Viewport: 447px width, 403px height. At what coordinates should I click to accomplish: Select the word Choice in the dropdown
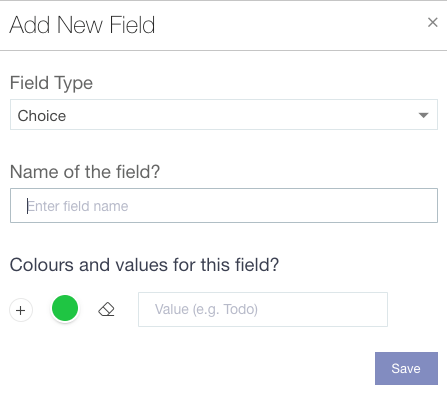(x=42, y=116)
